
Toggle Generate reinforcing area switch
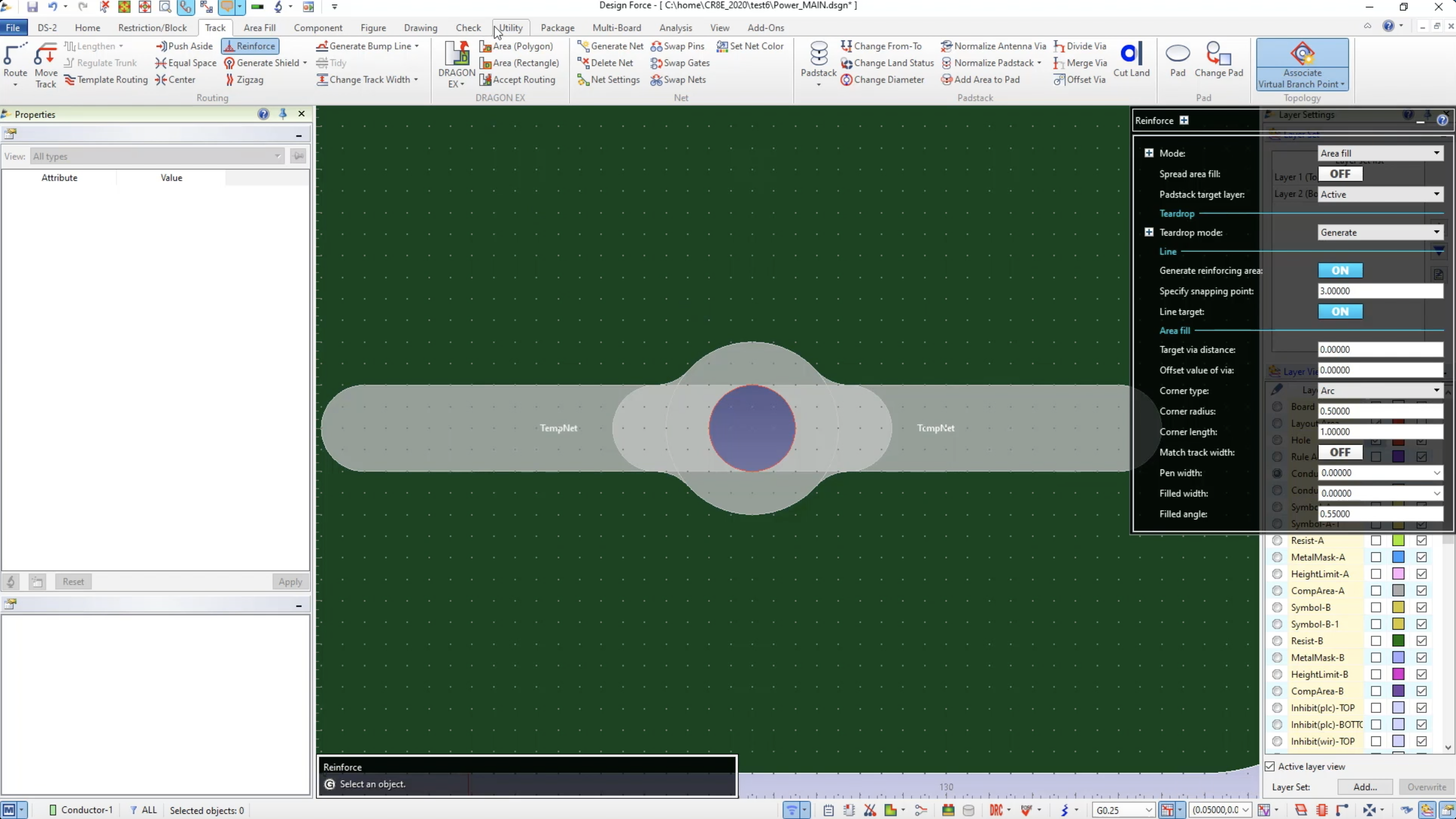coord(1340,271)
